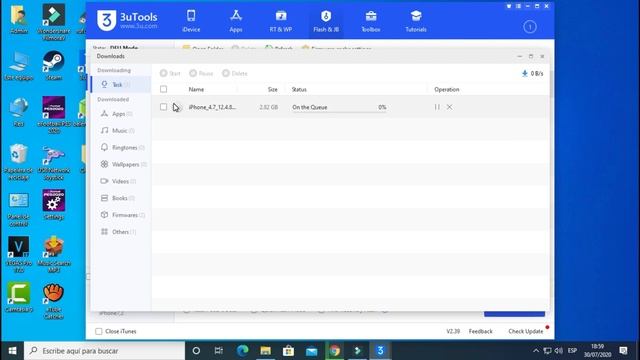This screenshot has height=360, width=640.
Task: Open Task View on taskbar
Action: 219,351
